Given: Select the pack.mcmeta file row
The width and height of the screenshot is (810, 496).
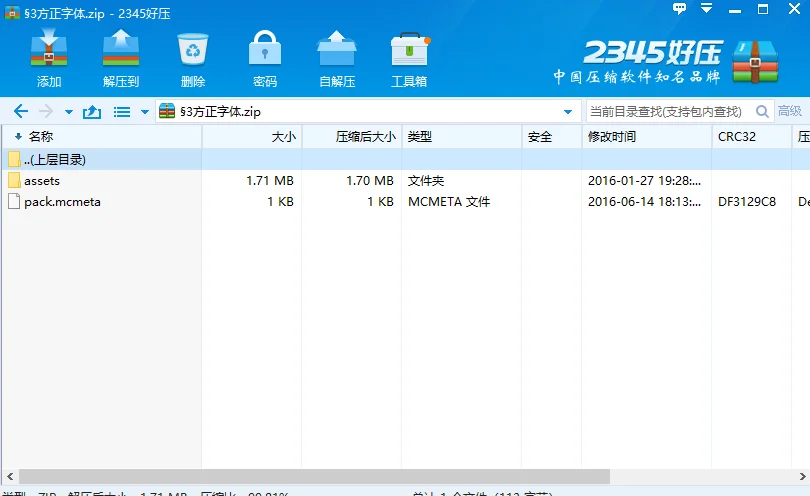Looking at the screenshot, I should pos(405,202).
